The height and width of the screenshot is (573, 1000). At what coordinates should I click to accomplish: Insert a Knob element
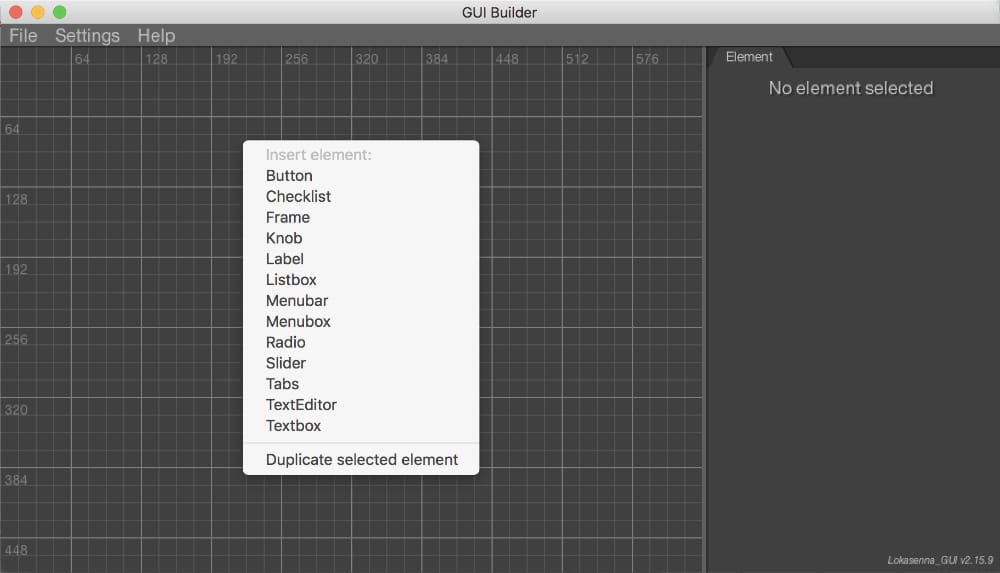(361, 238)
